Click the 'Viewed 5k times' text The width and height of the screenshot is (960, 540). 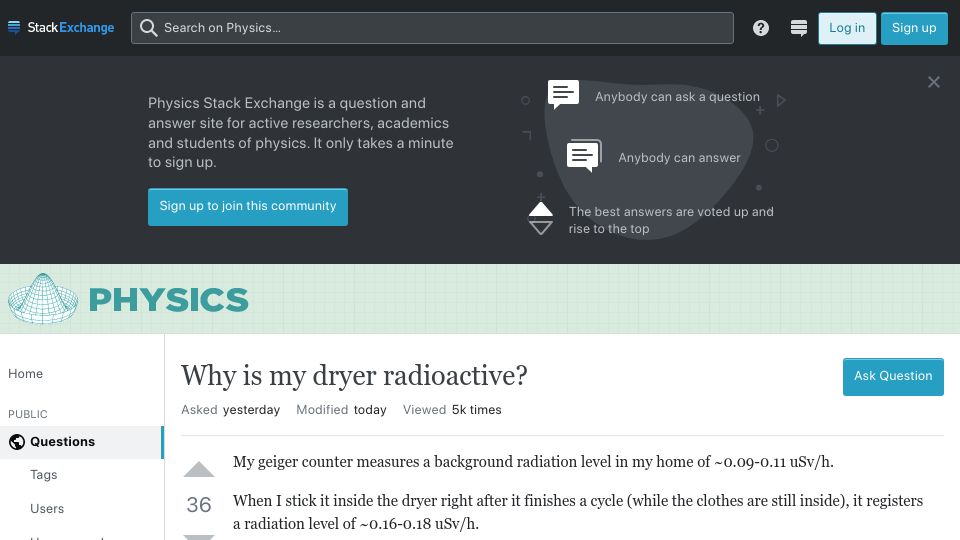[452, 410]
